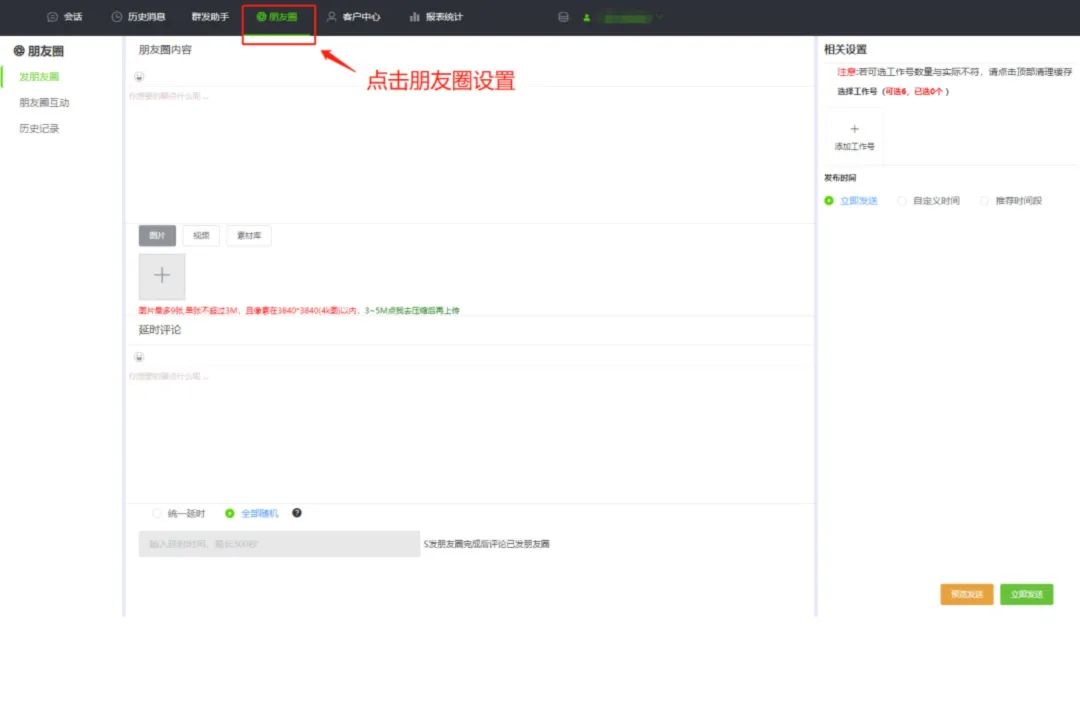Screen dimensions: 1080x719
Task: Switch to the 素材库 tab
Action: (x=248, y=235)
